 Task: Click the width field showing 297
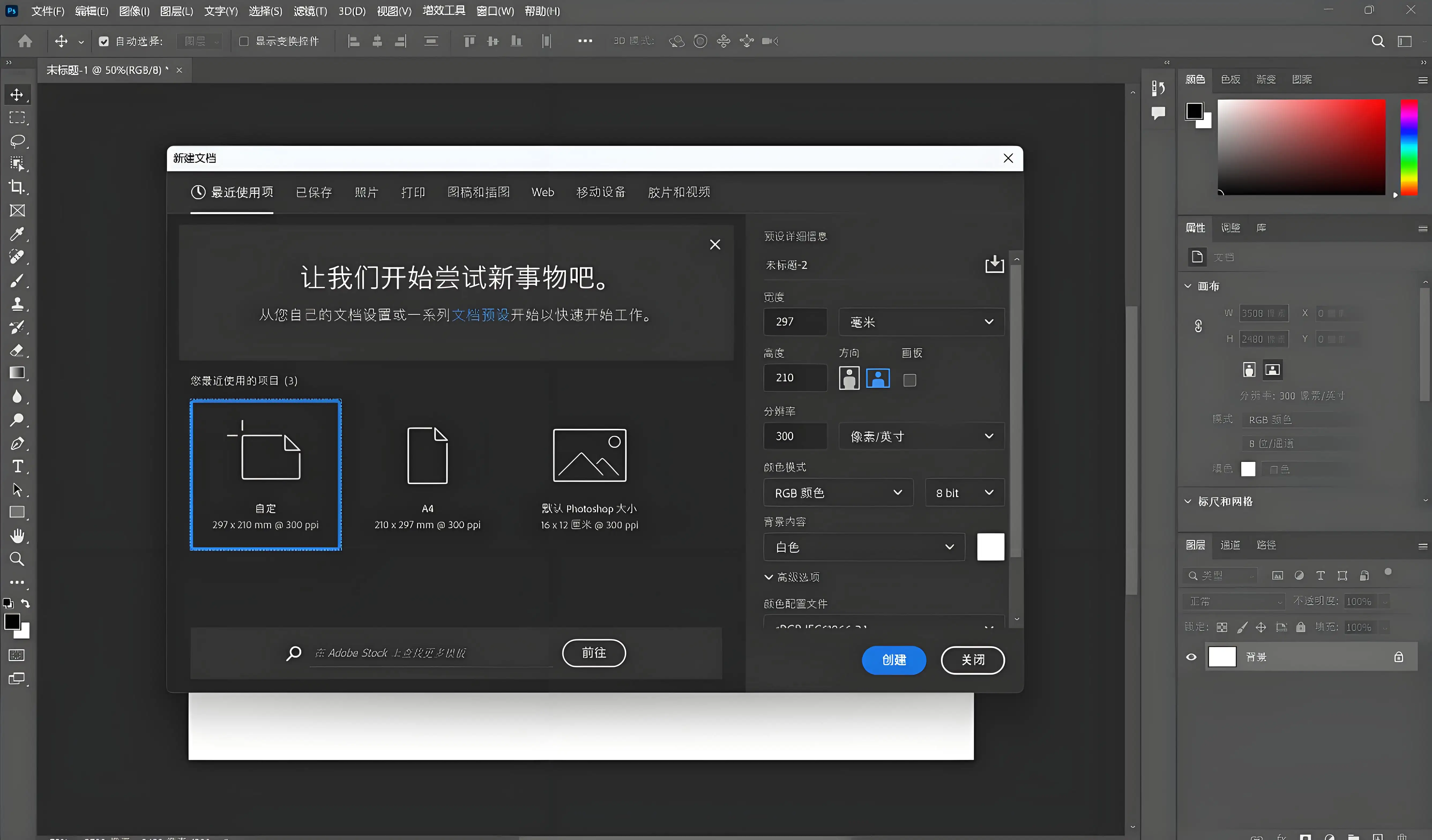tap(795, 322)
